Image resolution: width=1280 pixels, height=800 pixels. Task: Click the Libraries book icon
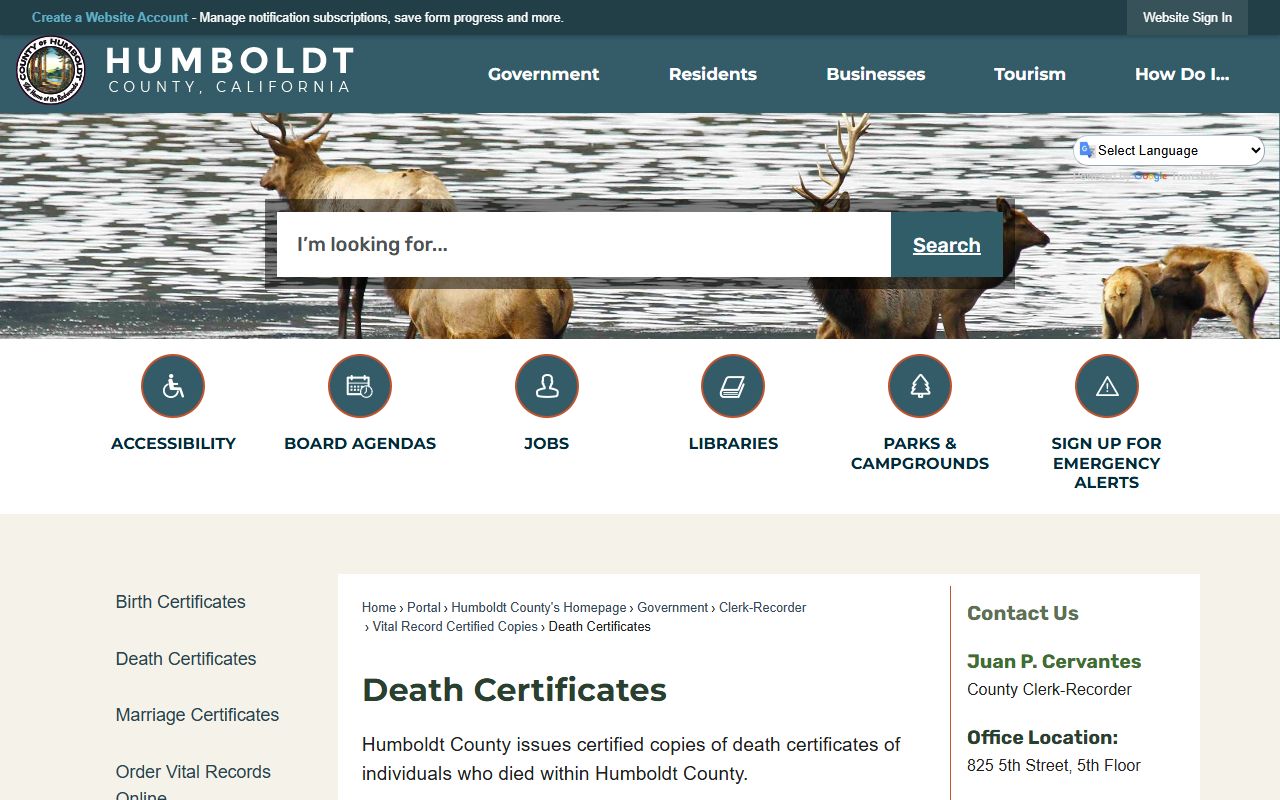[x=733, y=386]
